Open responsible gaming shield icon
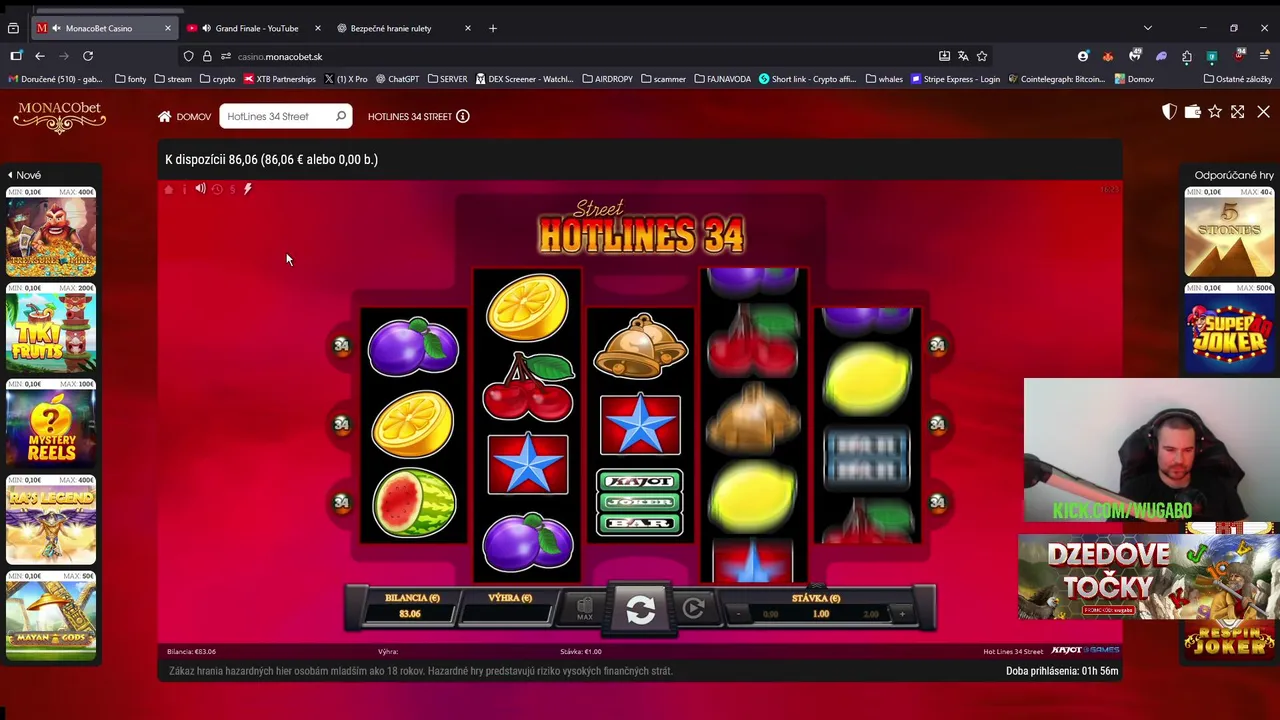This screenshot has width=1280, height=720. click(x=1169, y=112)
